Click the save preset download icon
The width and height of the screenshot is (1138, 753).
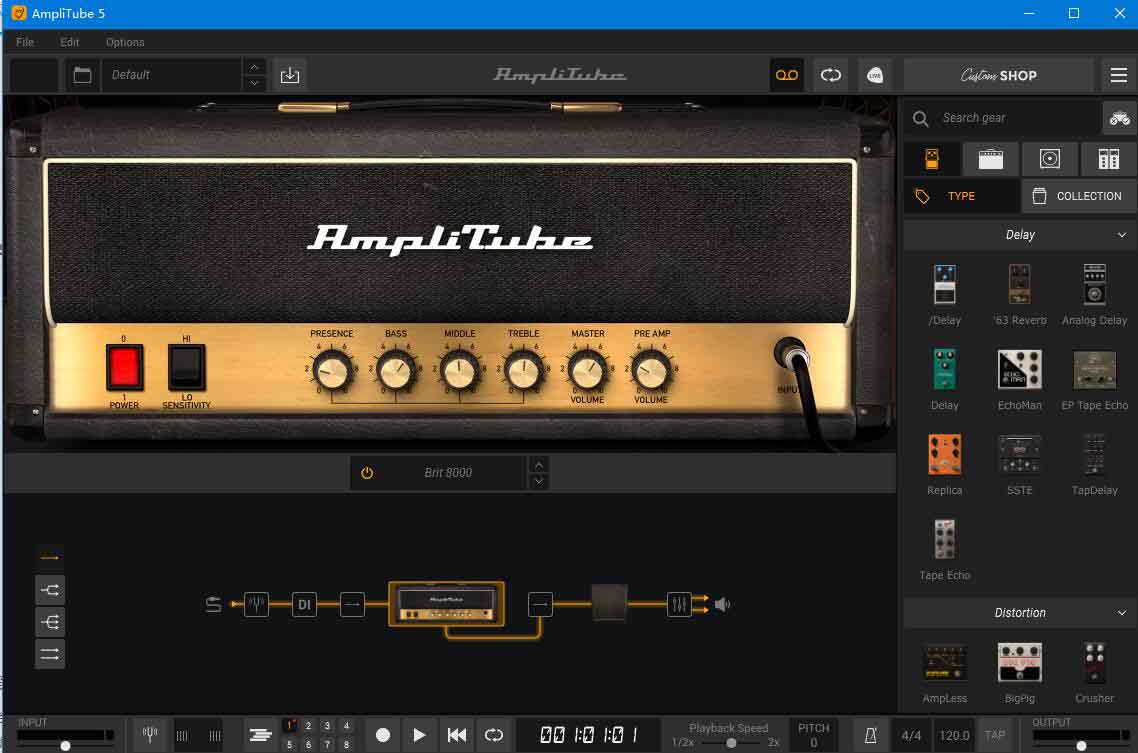click(x=290, y=75)
